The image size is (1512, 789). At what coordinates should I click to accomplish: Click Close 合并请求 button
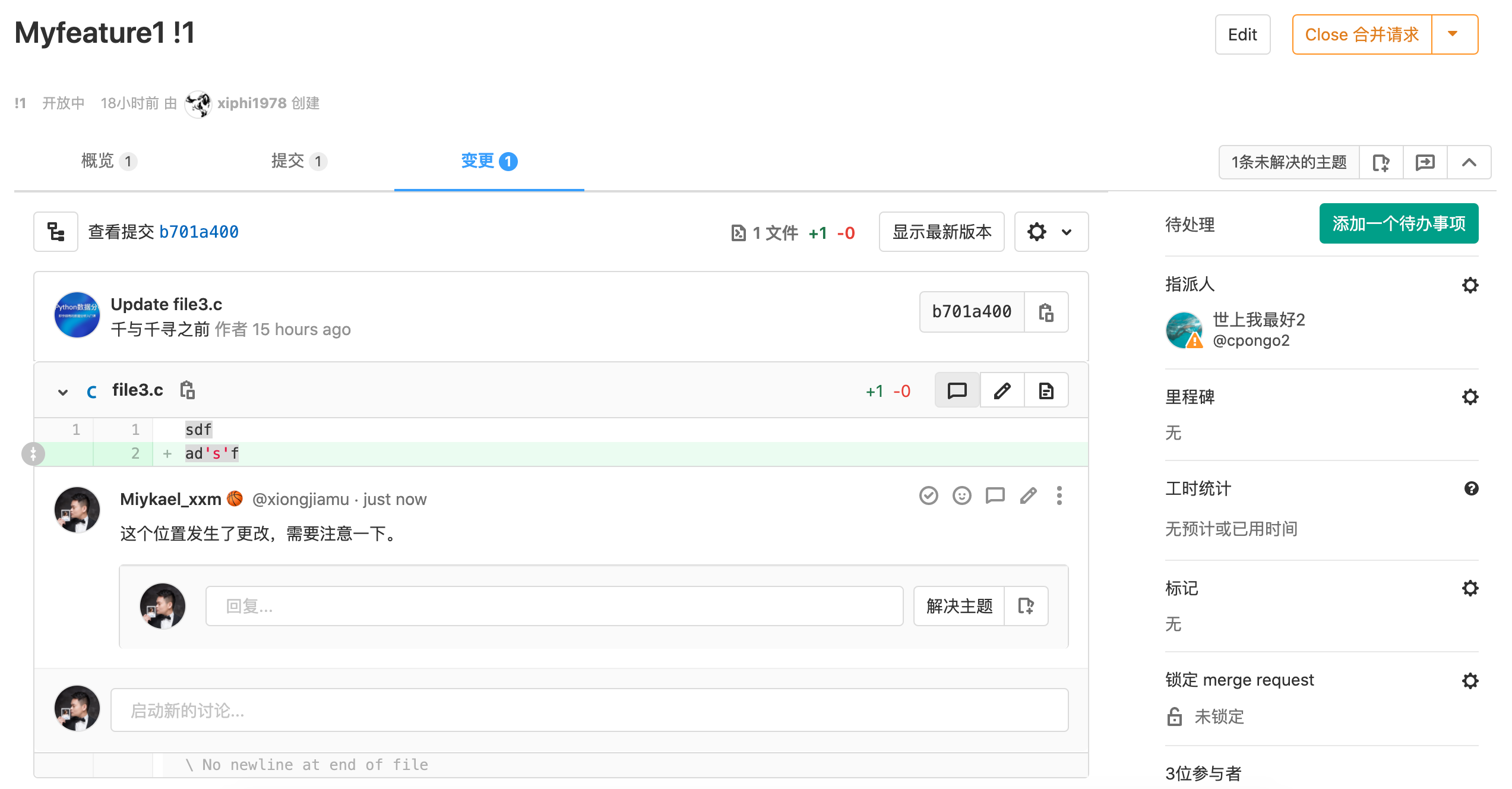[x=1362, y=34]
